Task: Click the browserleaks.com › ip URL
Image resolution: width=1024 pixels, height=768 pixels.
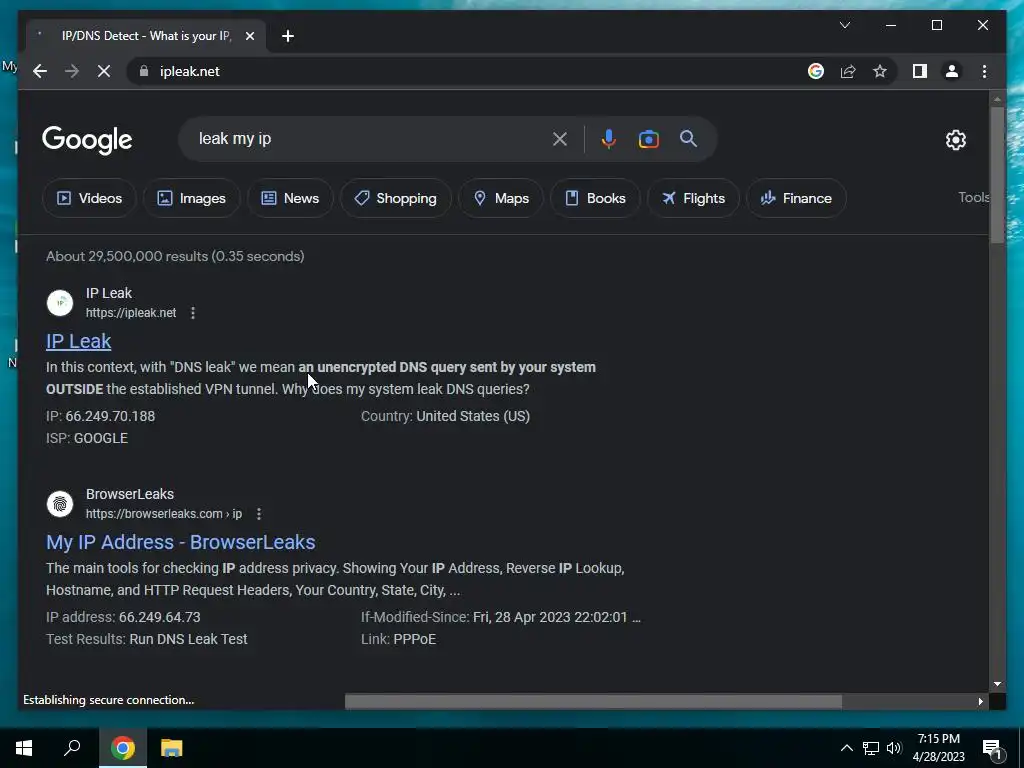Action: point(163,514)
